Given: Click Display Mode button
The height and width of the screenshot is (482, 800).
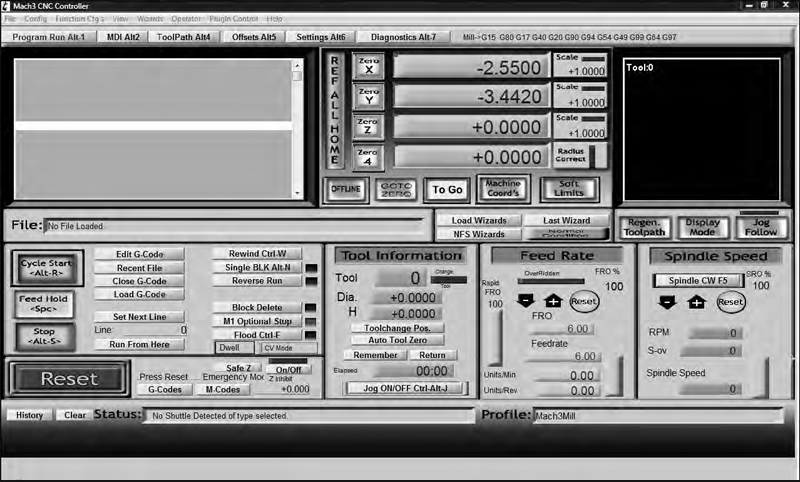Looking at the screenshot, I should point(703,227).
